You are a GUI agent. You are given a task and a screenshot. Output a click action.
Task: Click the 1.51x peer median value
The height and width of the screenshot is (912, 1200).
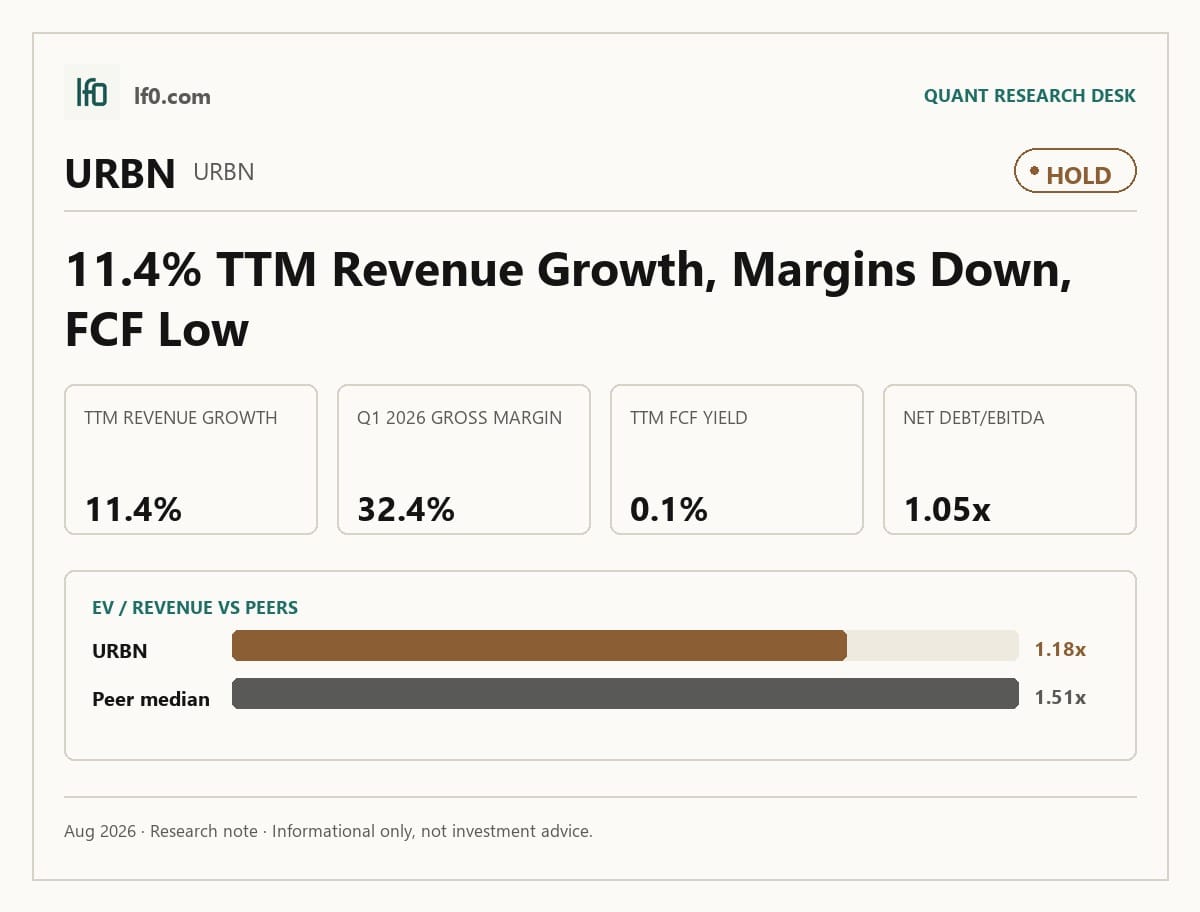point(1060,697)
